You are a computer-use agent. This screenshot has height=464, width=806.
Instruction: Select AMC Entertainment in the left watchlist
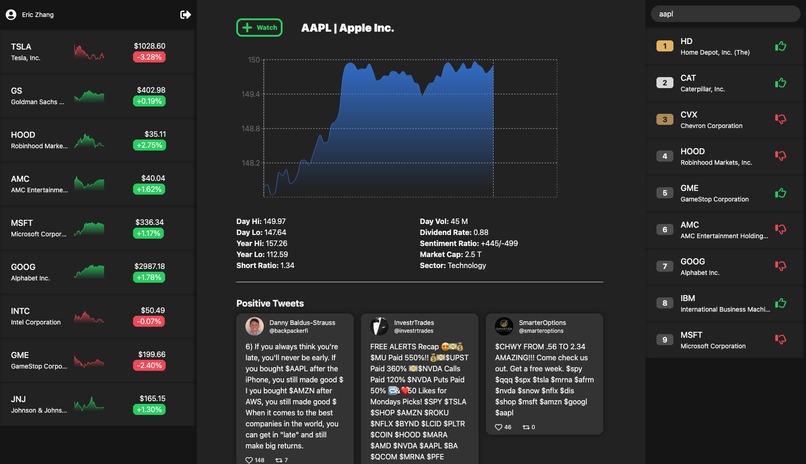pos(39,190)
